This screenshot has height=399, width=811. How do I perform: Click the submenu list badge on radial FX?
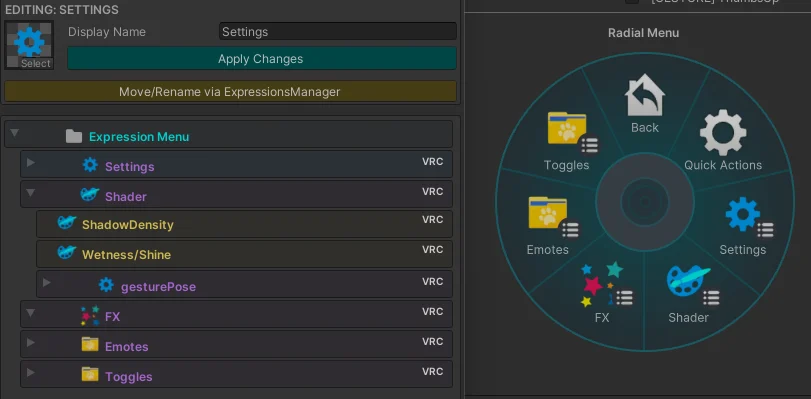624,298
